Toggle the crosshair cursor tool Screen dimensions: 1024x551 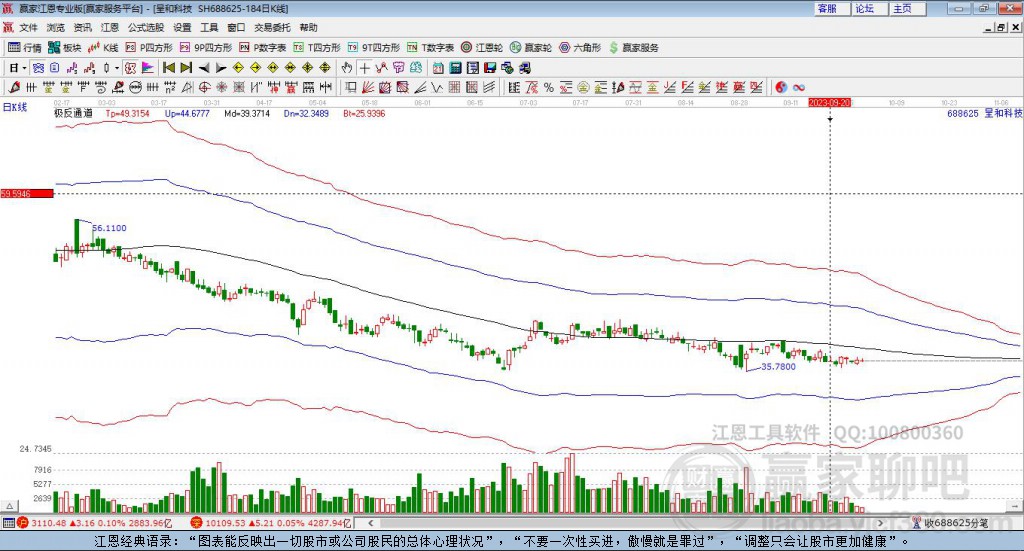tap(364, 68)
